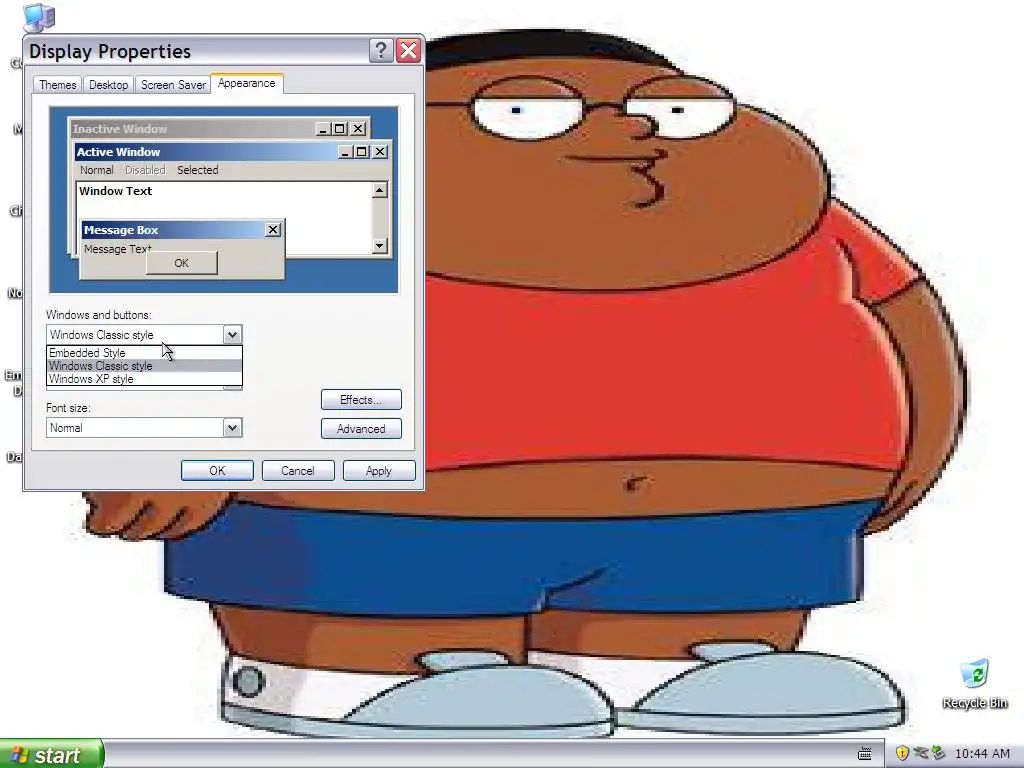This screenshot has width=1024, height=768.
Task: Click the Window Text sample in preview
Action: pos(116,191)
